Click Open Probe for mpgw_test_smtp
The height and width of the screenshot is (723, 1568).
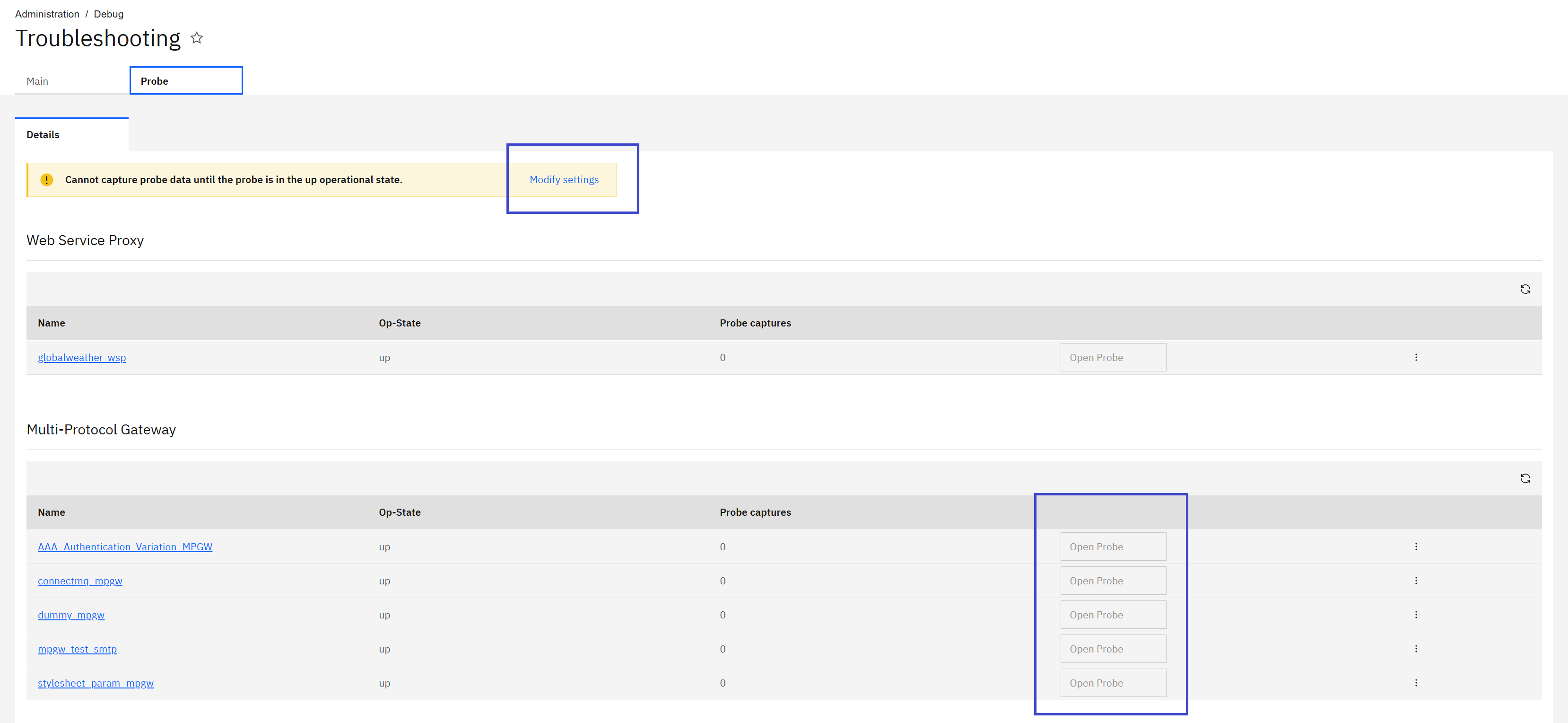click(1113, 649)
